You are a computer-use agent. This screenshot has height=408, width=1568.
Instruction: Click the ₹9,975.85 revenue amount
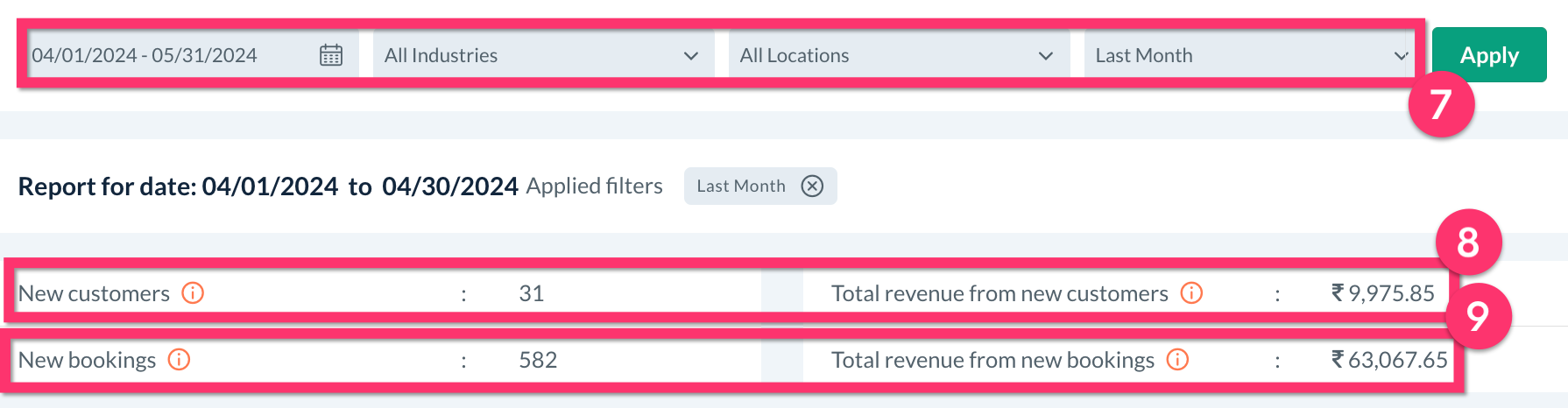pyautogui.click(x=1383, y=293)
